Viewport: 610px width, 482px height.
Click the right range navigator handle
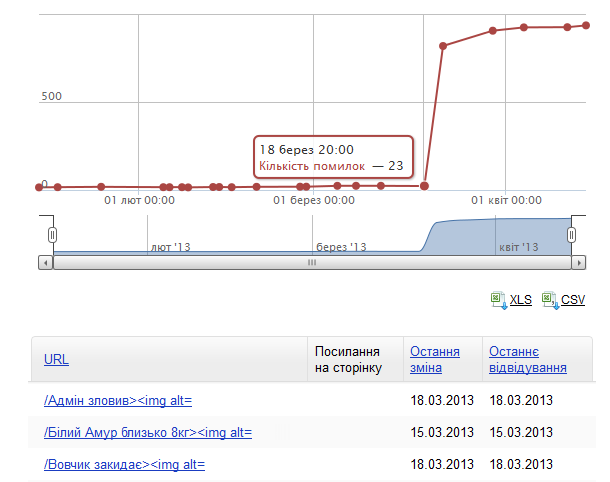point(572,235)
